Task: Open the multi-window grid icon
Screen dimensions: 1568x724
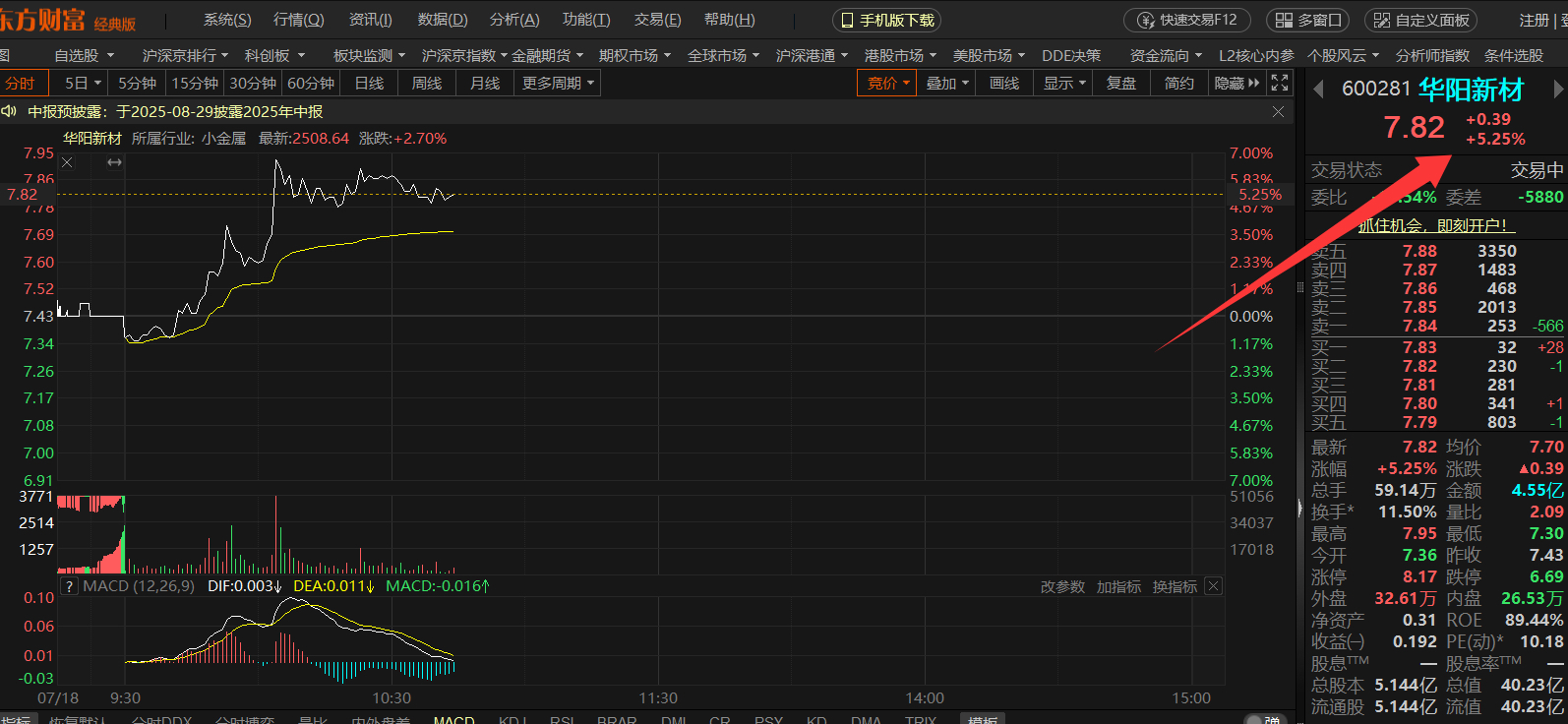Action: pyautogui.click(x=1284, y=20)
